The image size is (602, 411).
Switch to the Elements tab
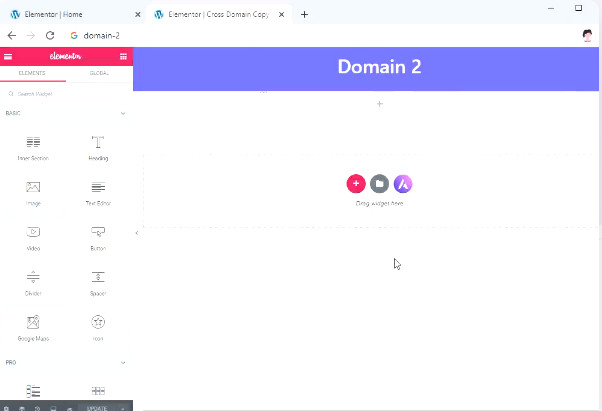[32, 73]
